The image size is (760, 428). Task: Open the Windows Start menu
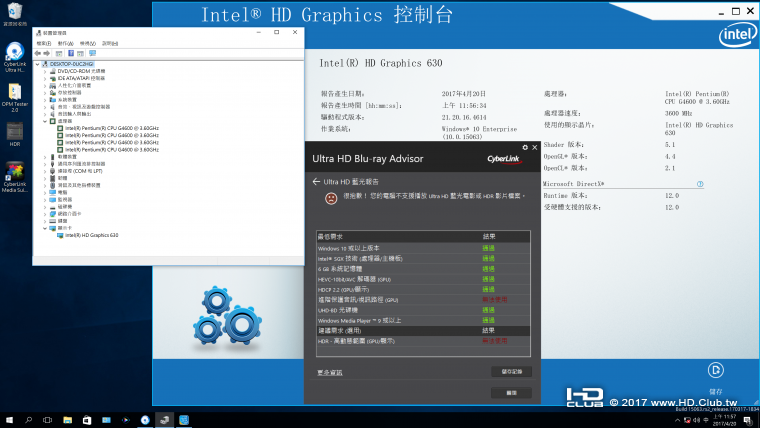[x=9, y=420]
